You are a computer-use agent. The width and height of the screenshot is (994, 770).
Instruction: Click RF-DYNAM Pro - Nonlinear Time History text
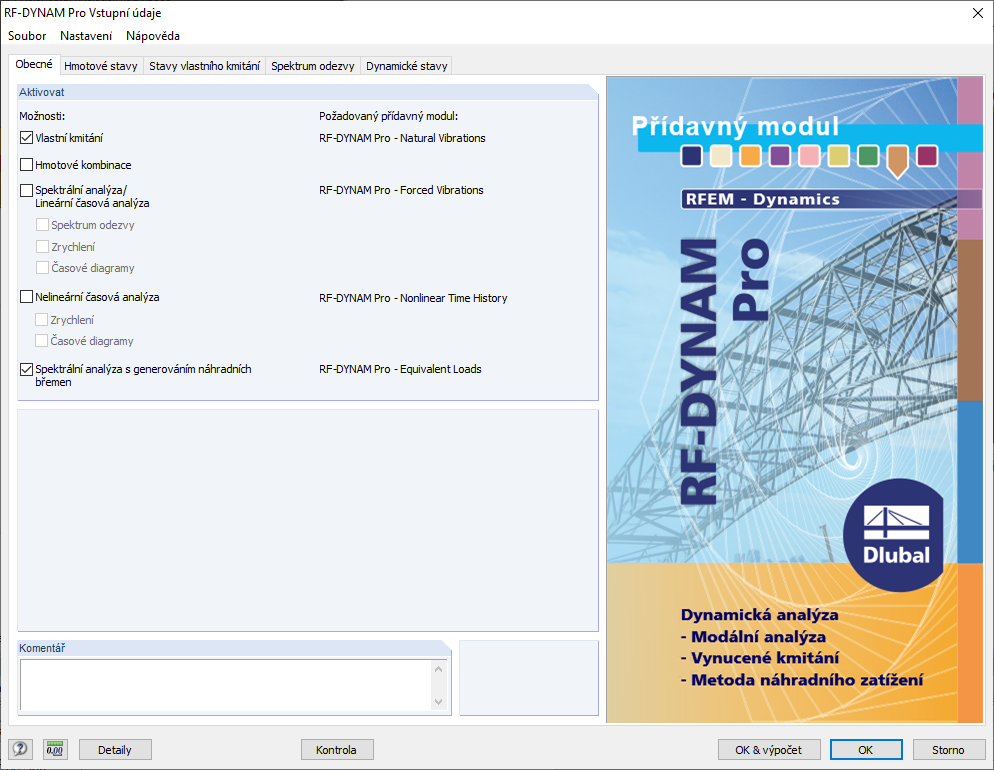pos(413,298)
